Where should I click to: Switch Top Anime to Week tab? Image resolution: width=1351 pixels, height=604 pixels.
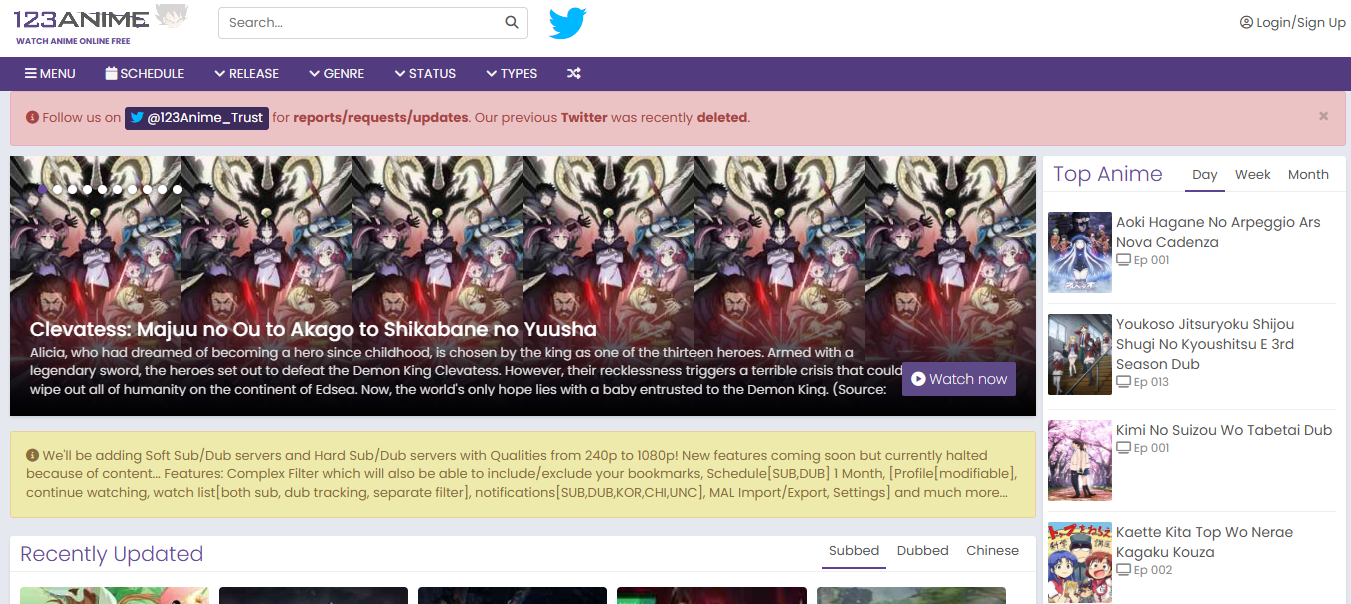tap(1252, 174)
